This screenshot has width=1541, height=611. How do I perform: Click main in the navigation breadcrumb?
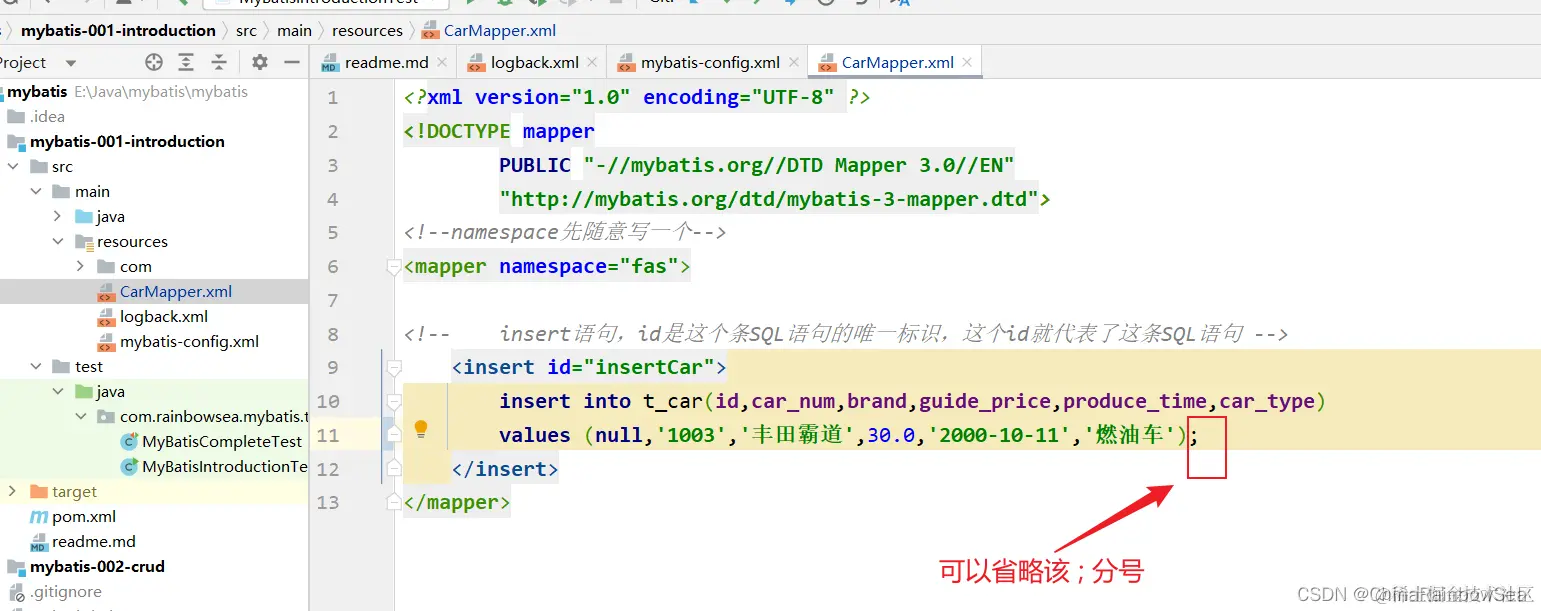click(x=294, y=30)
